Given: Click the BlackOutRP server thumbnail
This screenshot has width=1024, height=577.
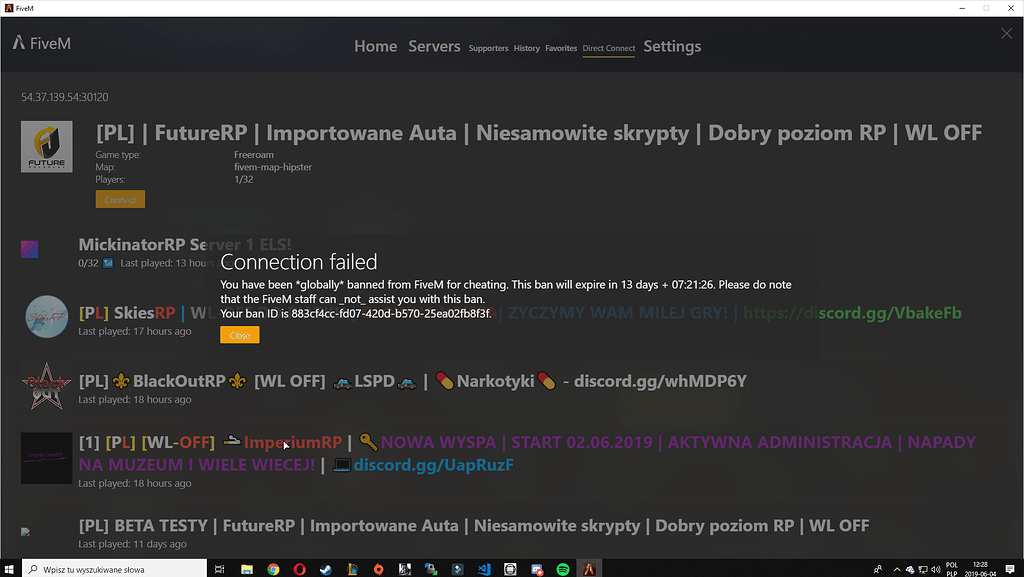Looking at the screenshot, I should tap(46, 388).
